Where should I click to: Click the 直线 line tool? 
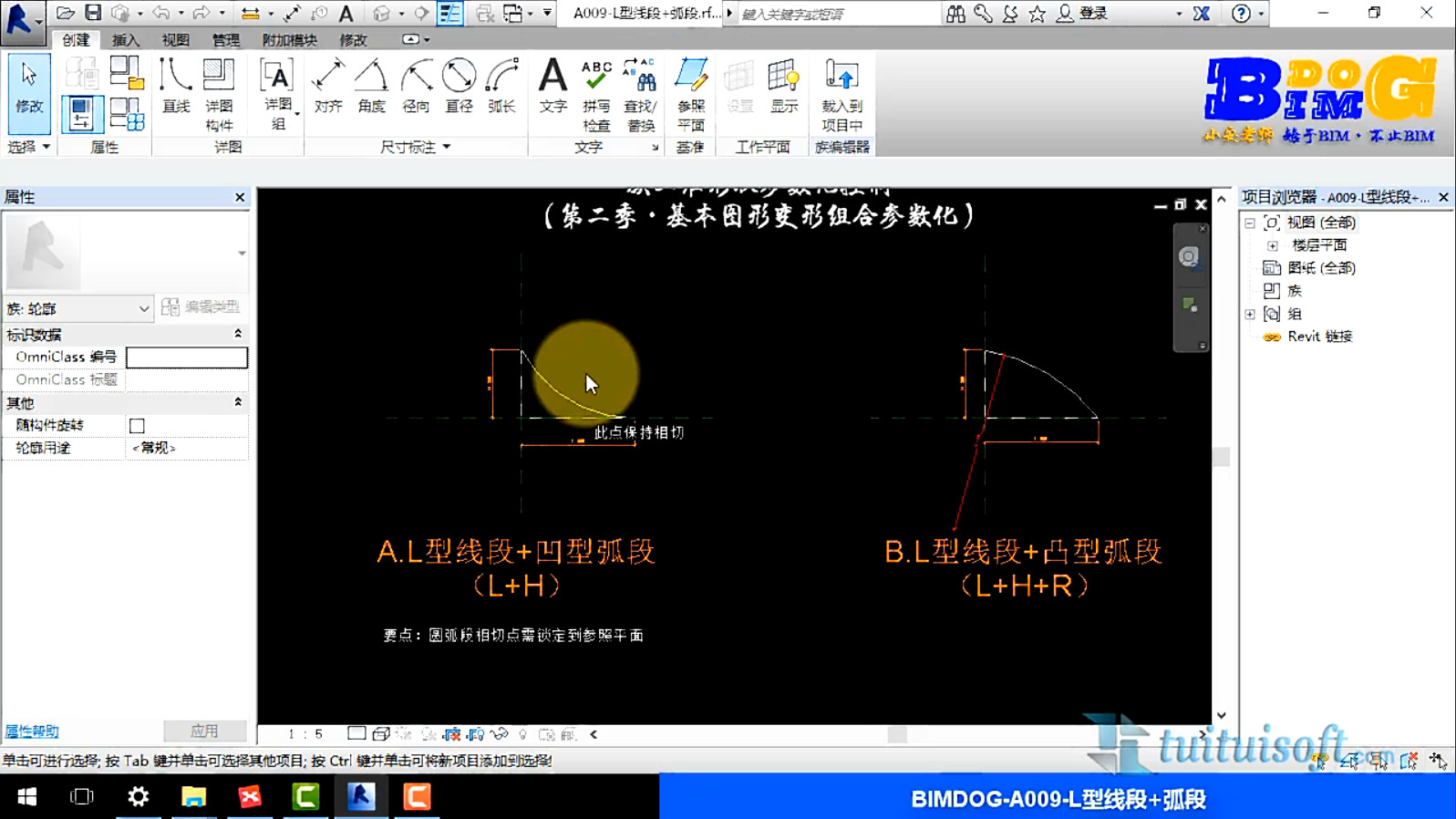(175, 86)
